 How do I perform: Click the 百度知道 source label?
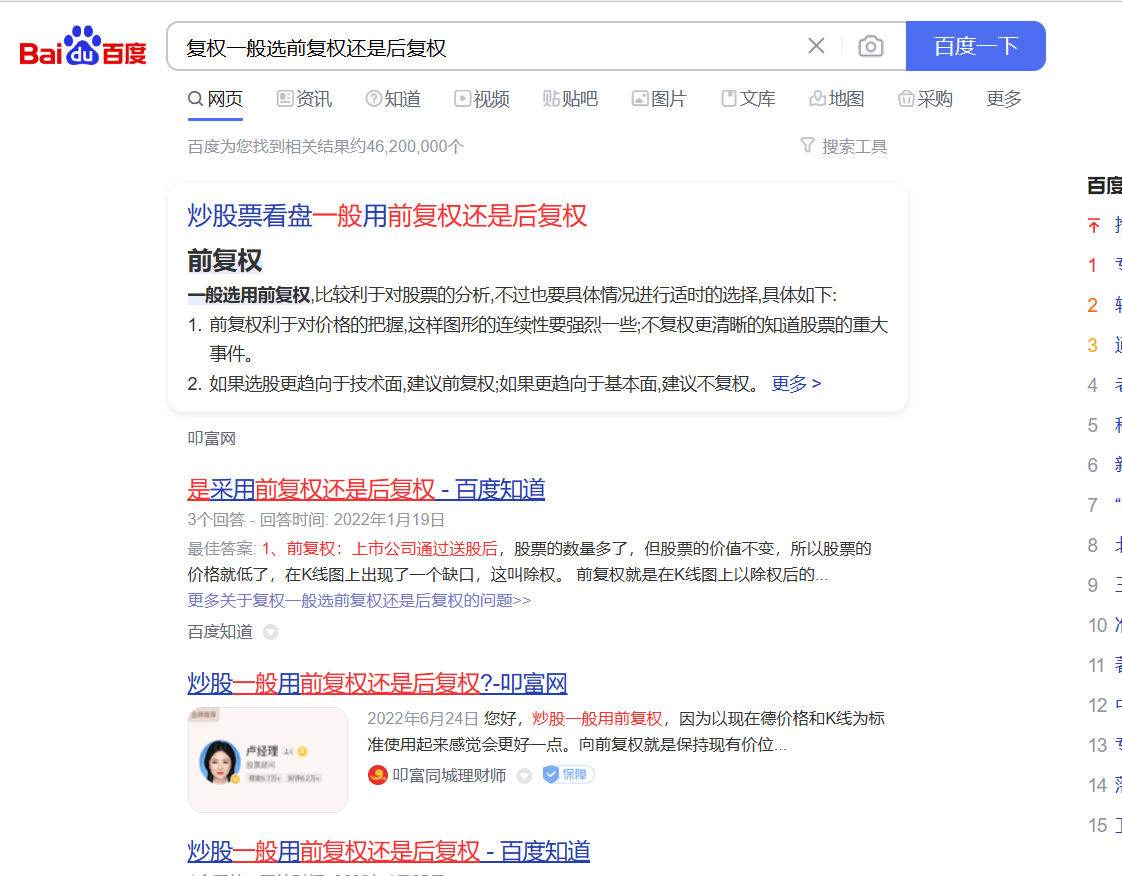point(220,632)
